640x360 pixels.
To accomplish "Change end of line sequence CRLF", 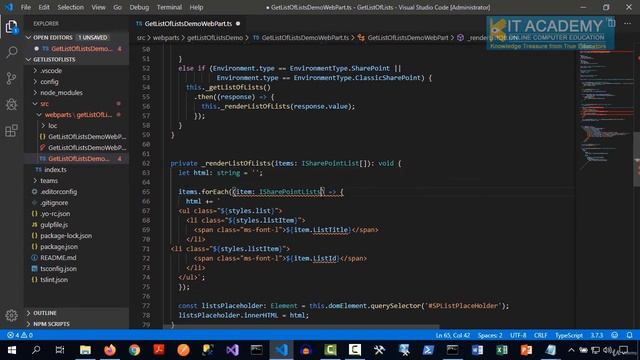I will (540, 335).
